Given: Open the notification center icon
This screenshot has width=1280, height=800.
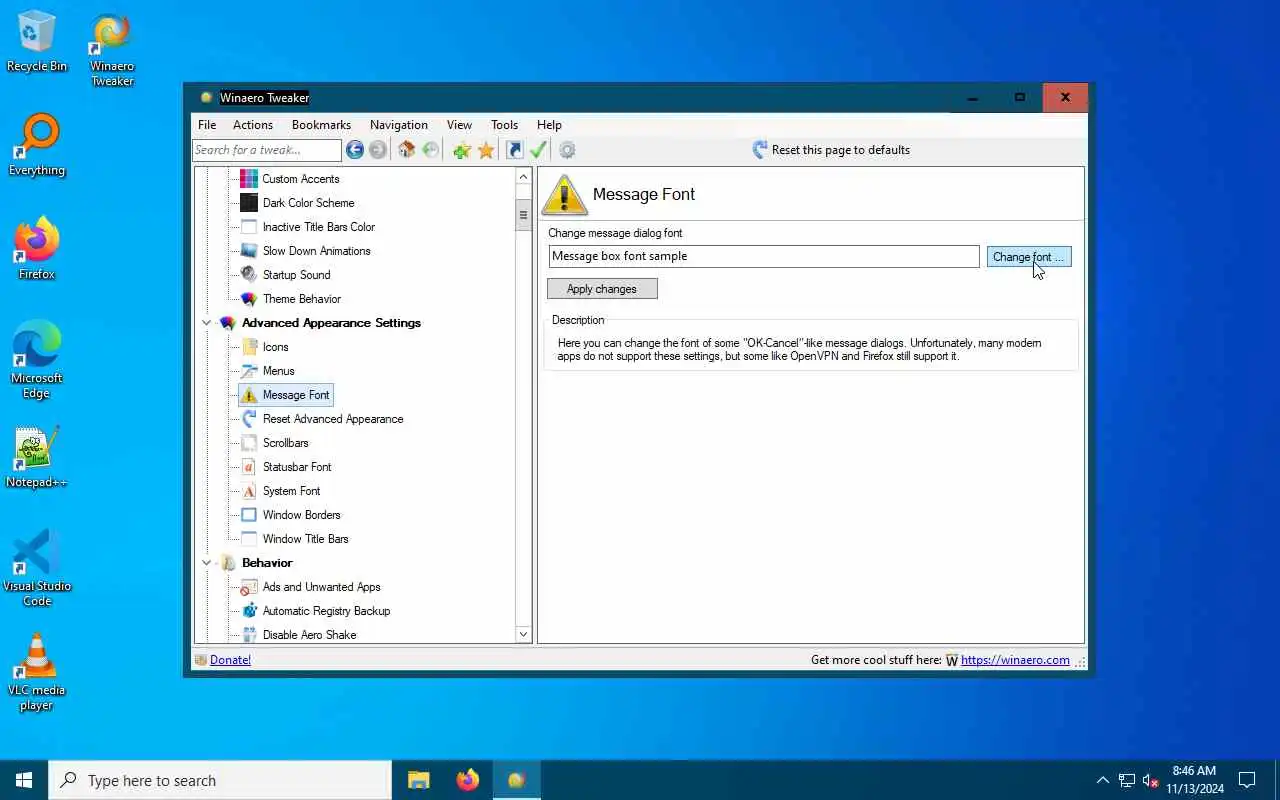Looking at the screenshot, I should point(1247,780).
